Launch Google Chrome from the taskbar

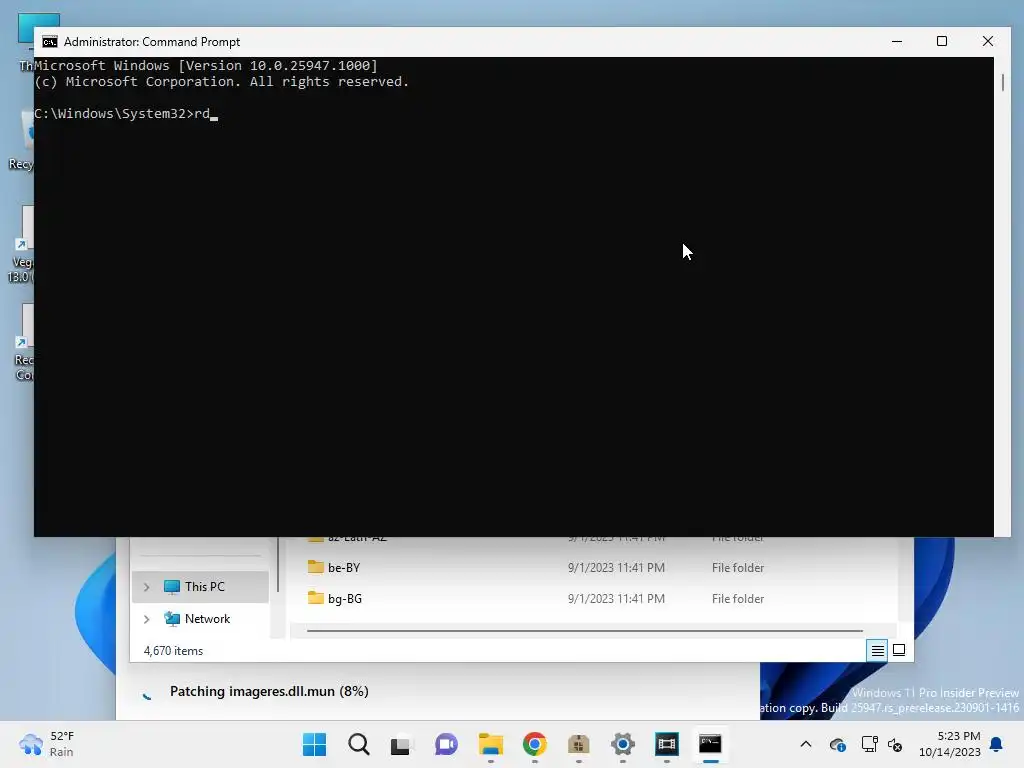pyautogui.click(x=534, y=744)
